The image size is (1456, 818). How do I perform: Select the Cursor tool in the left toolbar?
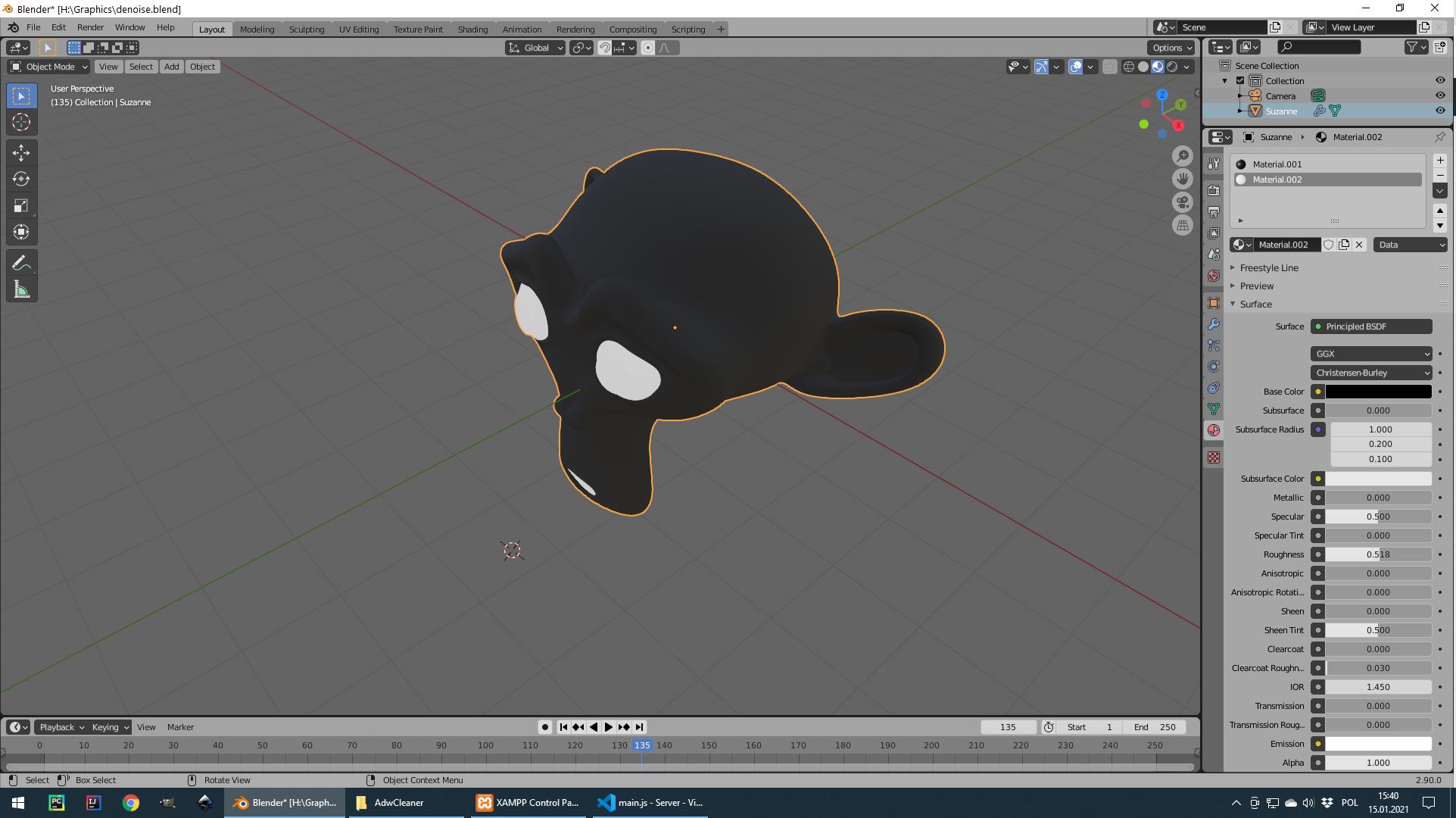[21, 122]
